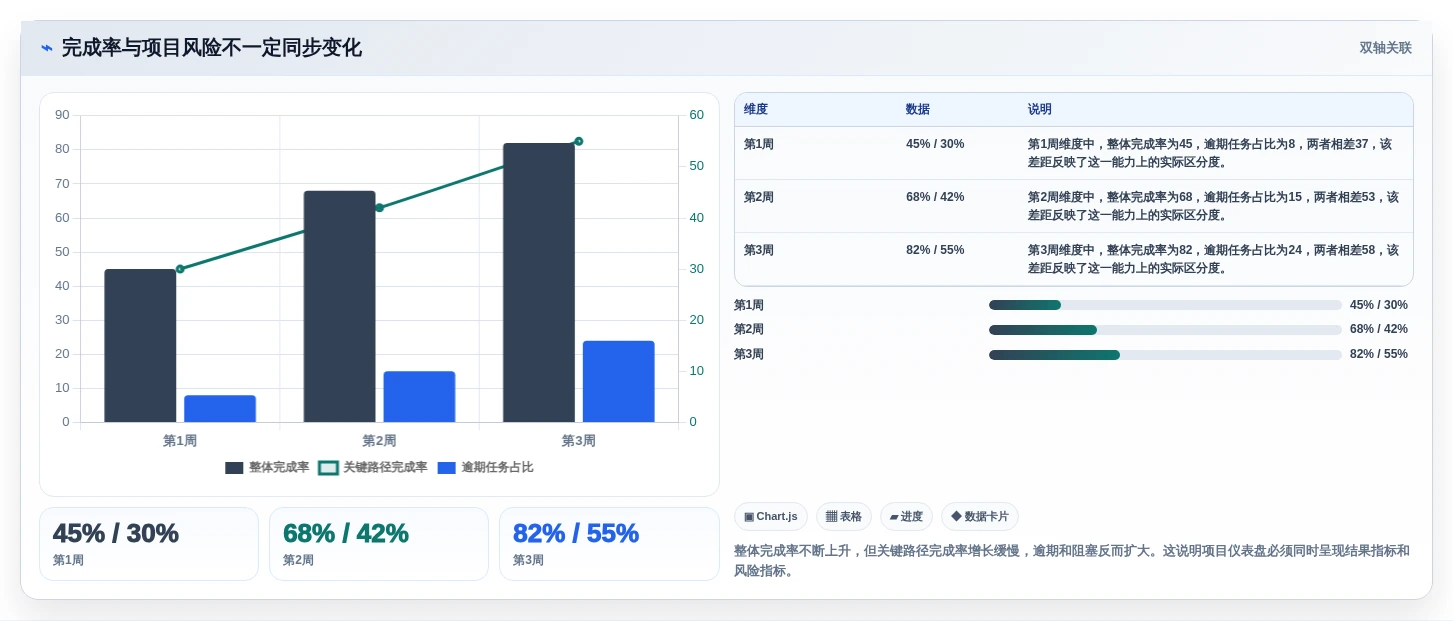Viewport: 1453px width, 621px height.
Task: Click the 第3周 x-axis label
Action: 579,441
